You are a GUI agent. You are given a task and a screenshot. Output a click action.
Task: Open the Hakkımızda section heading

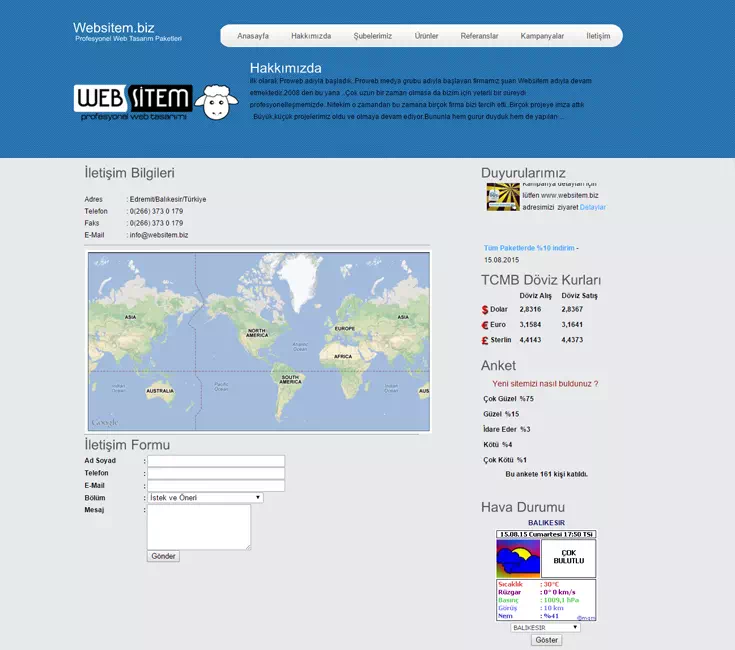click(285, 68)
